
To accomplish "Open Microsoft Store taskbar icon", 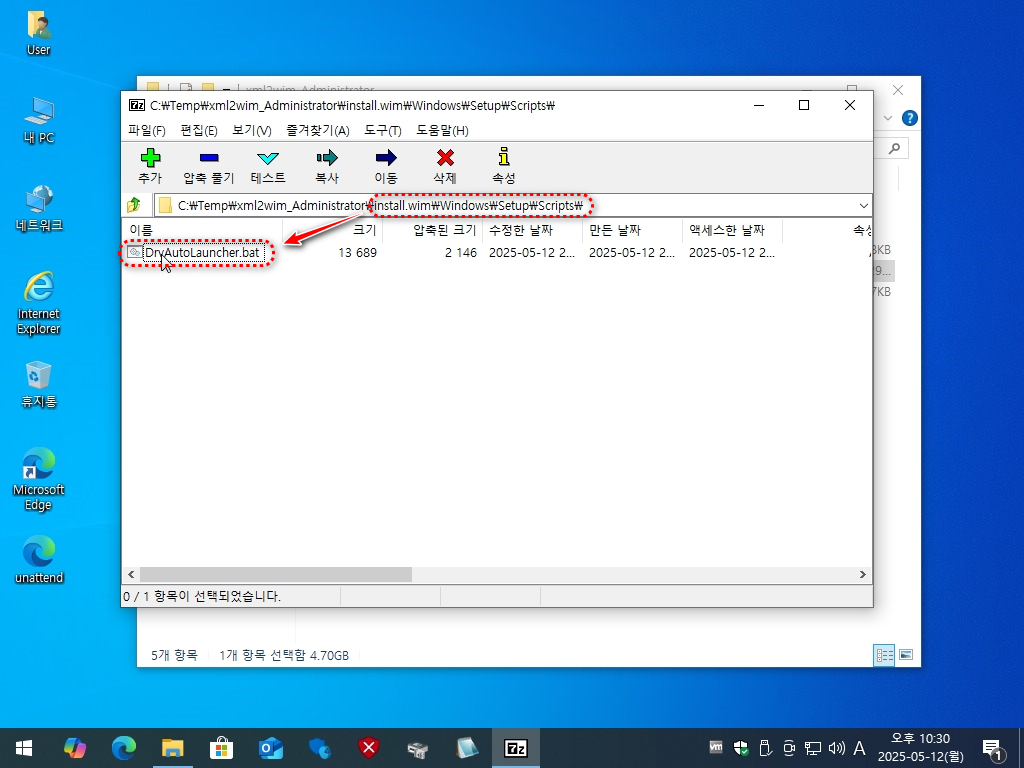I will pyautogui.click(x=221, y=748).
